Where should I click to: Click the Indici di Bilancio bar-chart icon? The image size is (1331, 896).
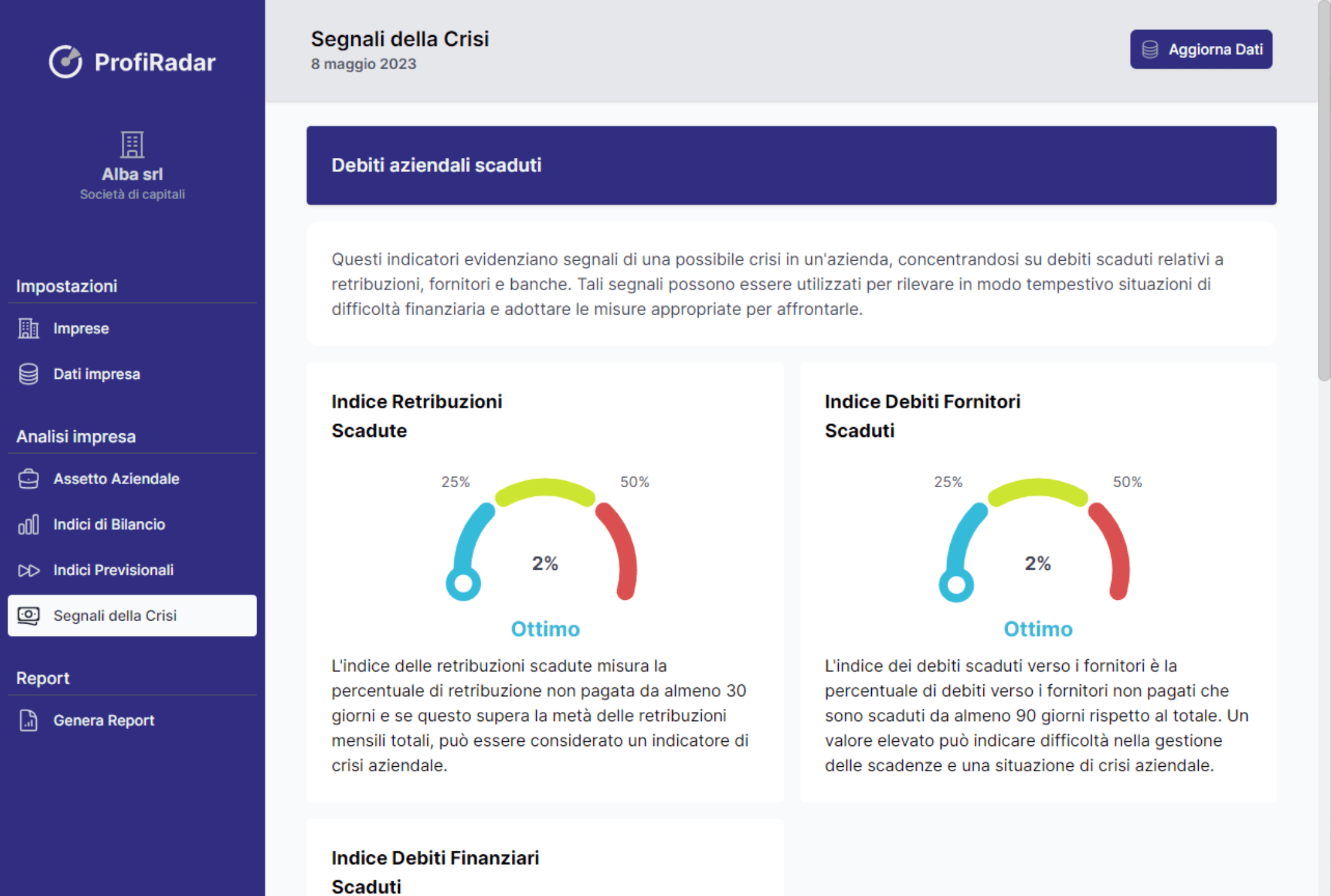(28, 525)
